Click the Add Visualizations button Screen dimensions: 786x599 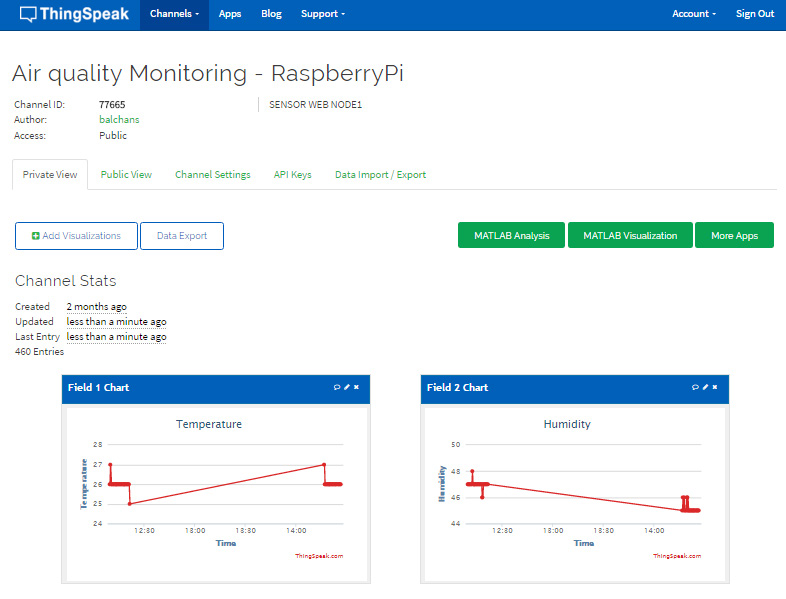point(76,236)
